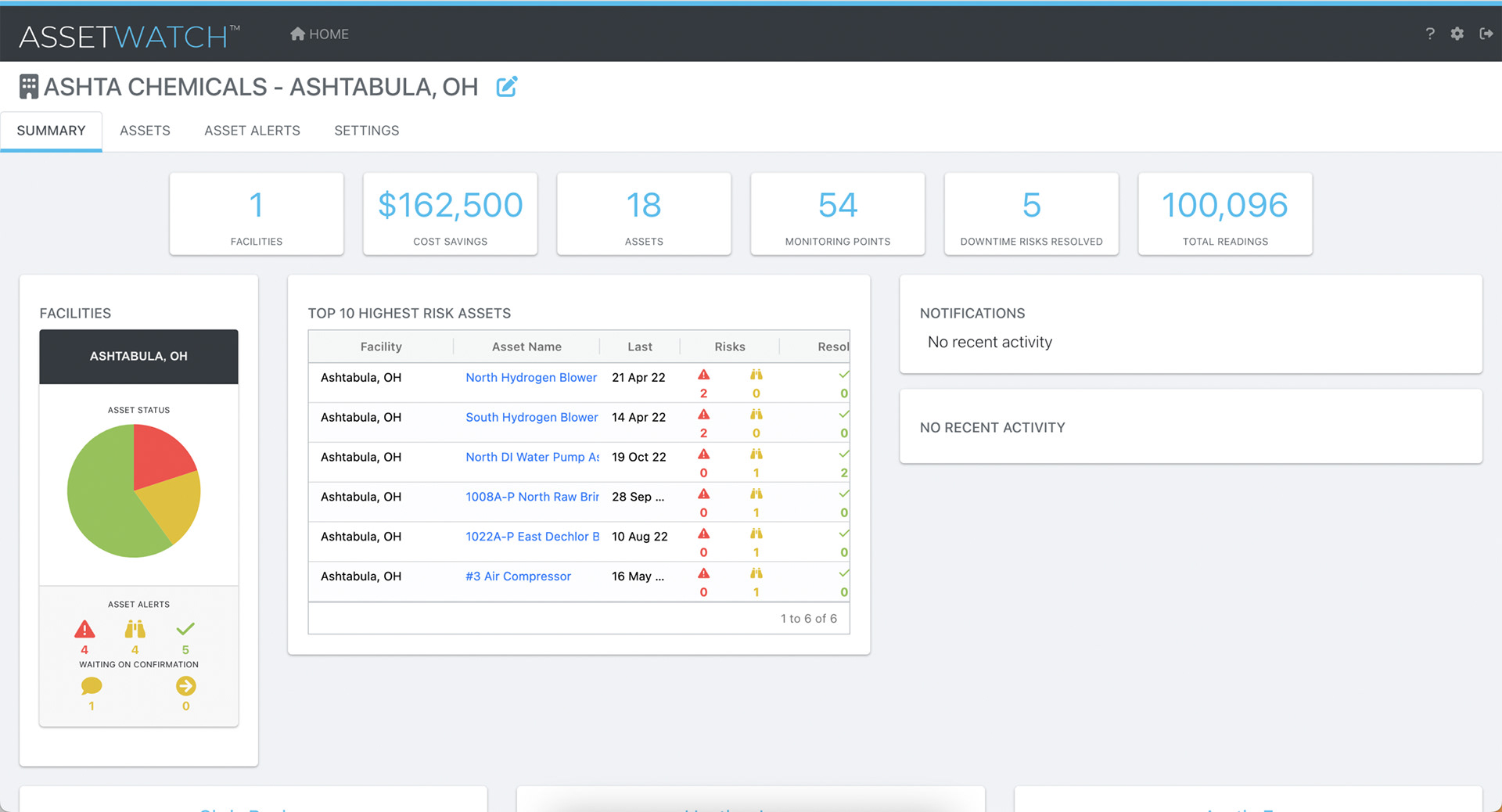Open #3 Air Compressor asset link
1502x812 pixels.
518,577
